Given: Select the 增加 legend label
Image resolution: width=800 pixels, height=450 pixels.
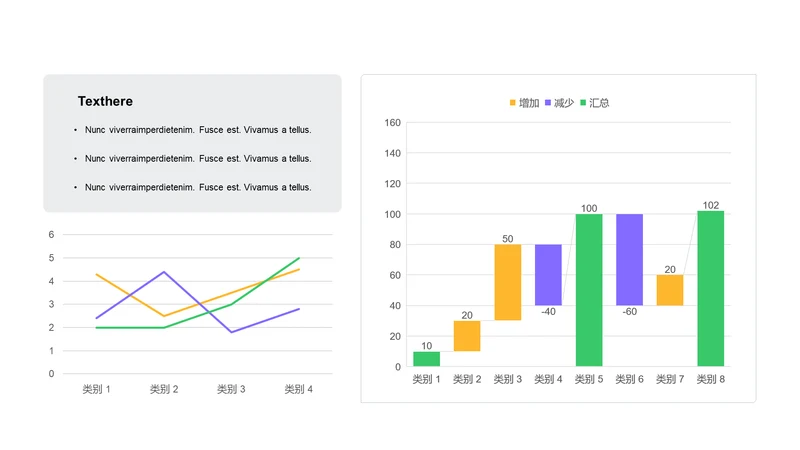Looking at the screenshot, I should (x=529, y=103).
